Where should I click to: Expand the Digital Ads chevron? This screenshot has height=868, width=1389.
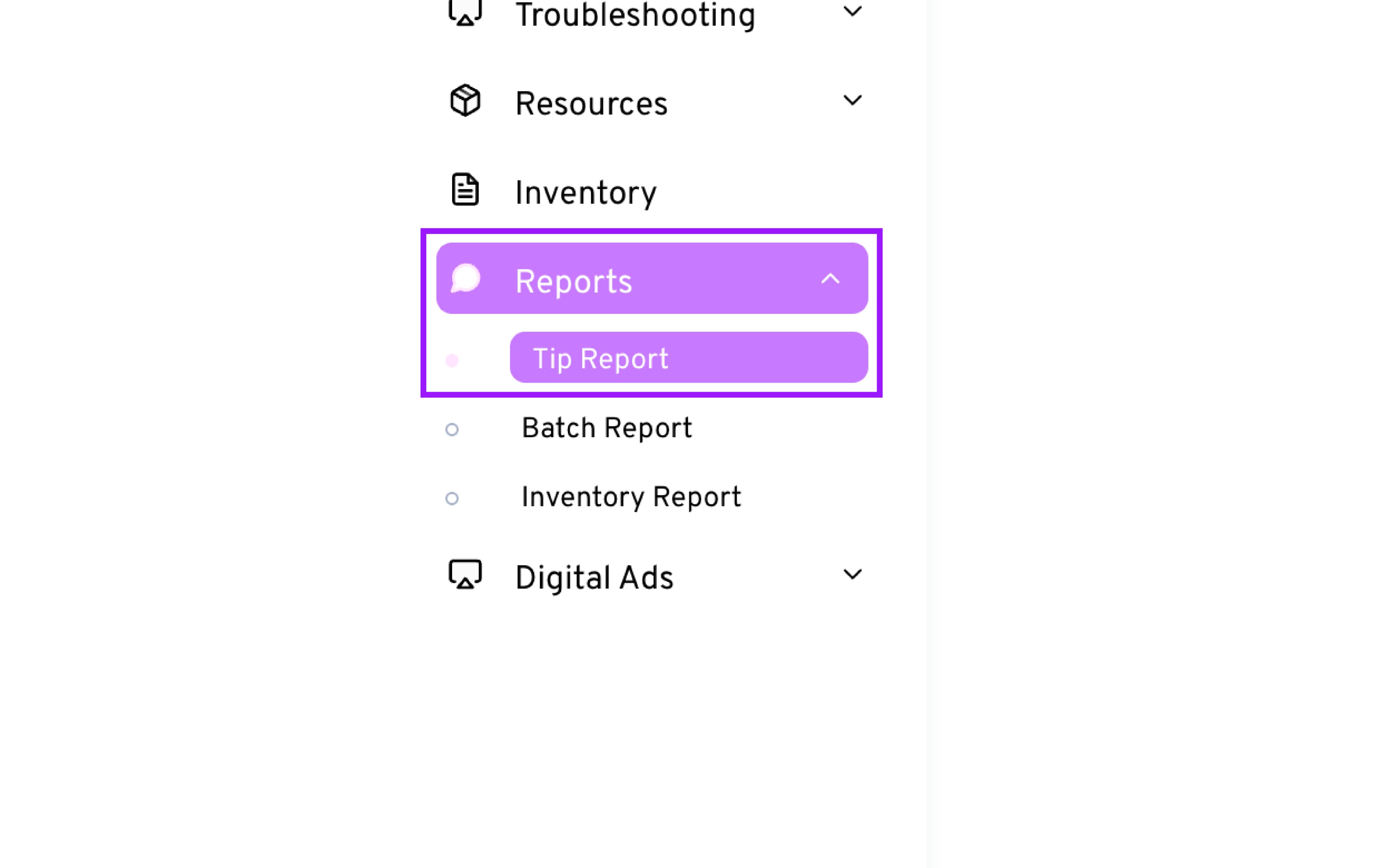pos(852,574)
